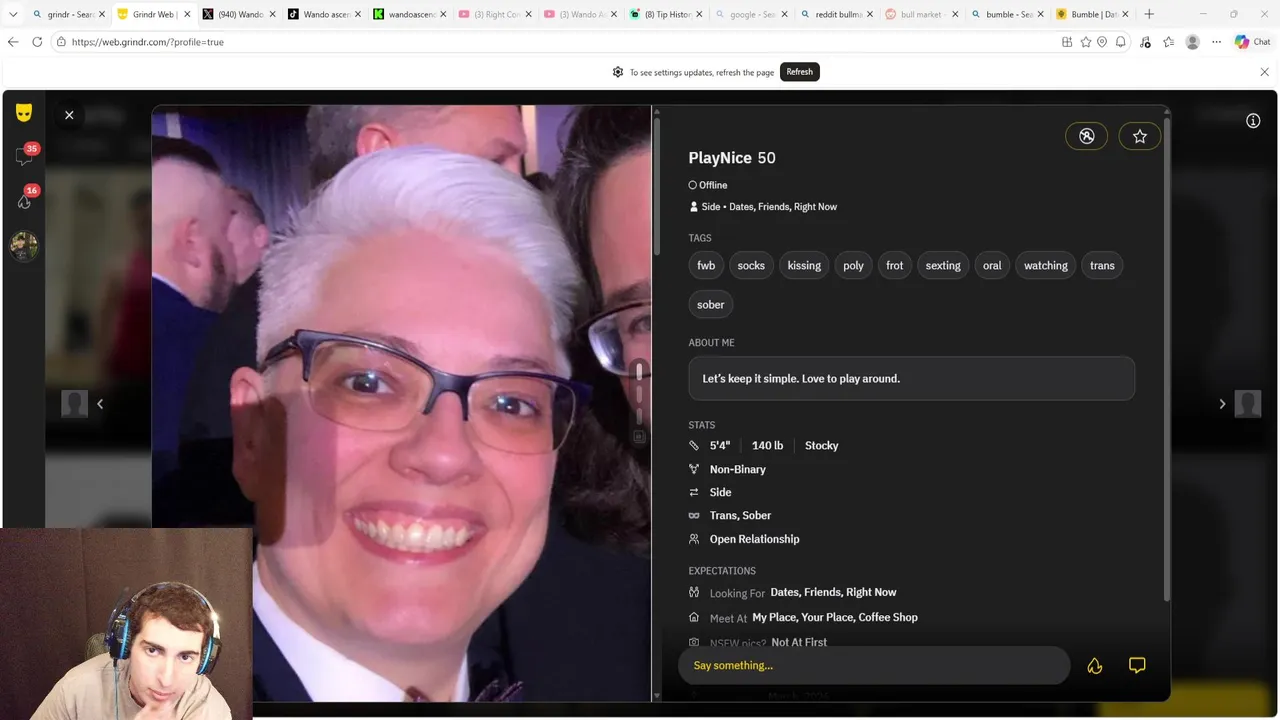Viewport: 1280px width, 720px height.
Task: Open the info icon at top right
Action: 1253,121
